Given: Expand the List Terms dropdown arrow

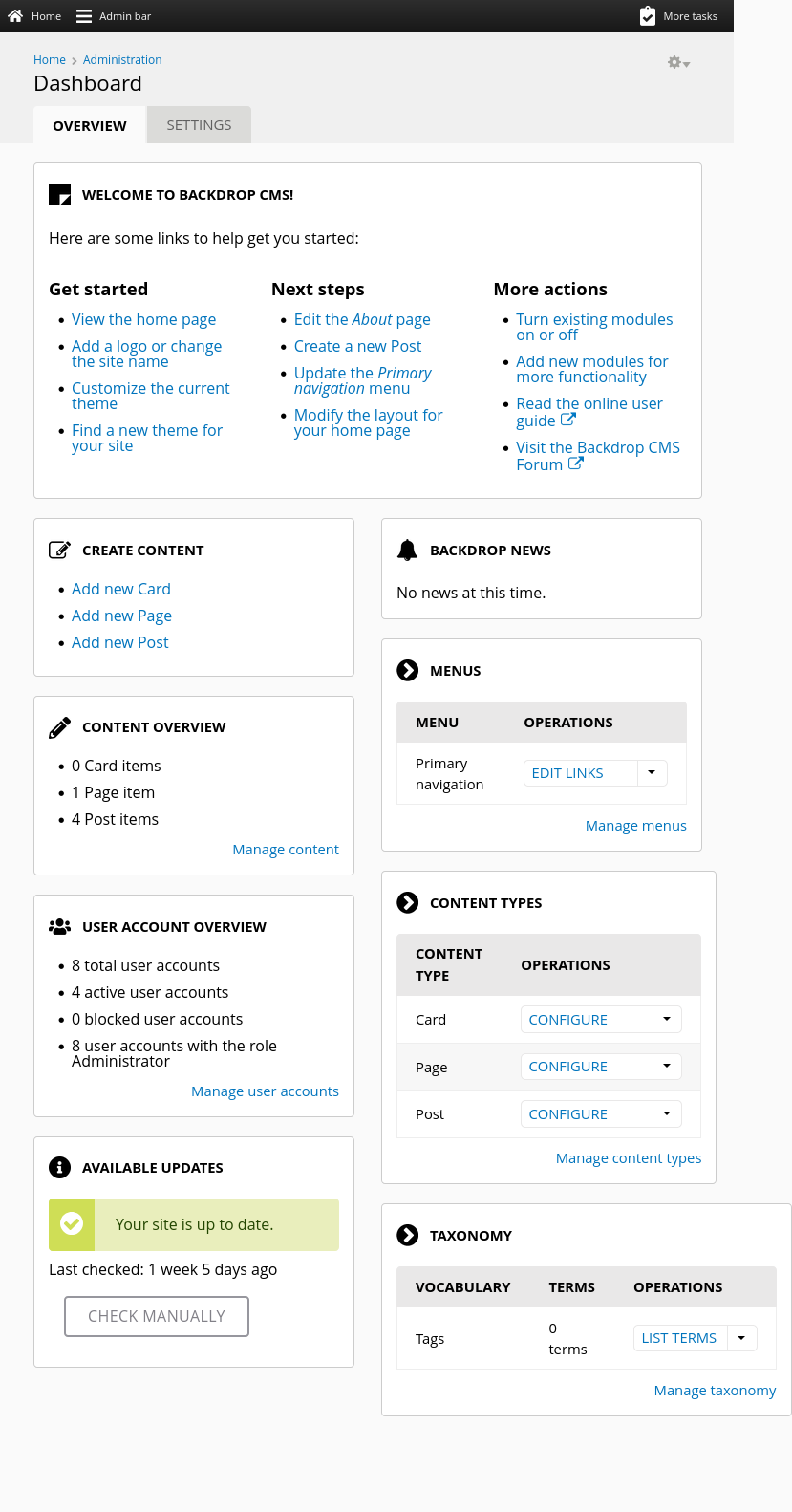Looking at the screenshot, I should [741, 1338].
